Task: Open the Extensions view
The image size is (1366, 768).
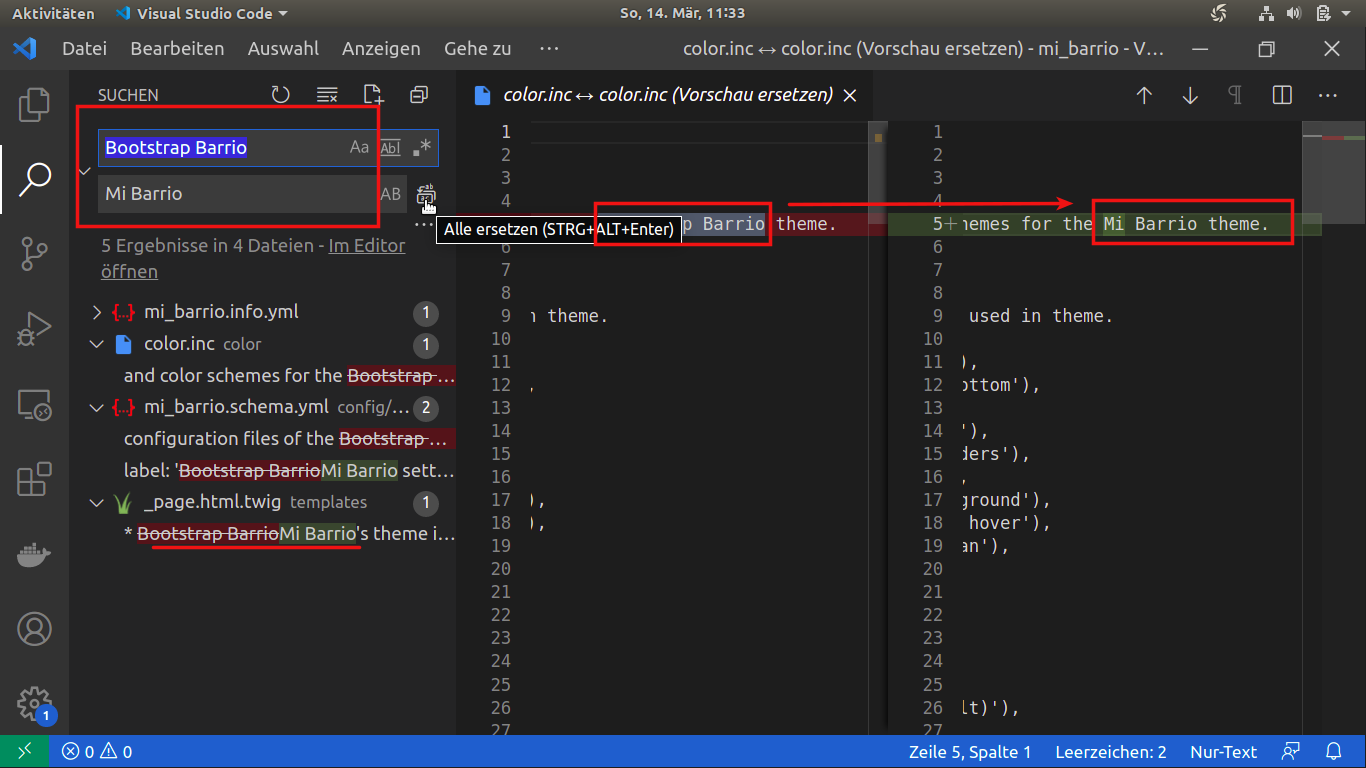Action: pyautogui.click(x=34, y=479)
